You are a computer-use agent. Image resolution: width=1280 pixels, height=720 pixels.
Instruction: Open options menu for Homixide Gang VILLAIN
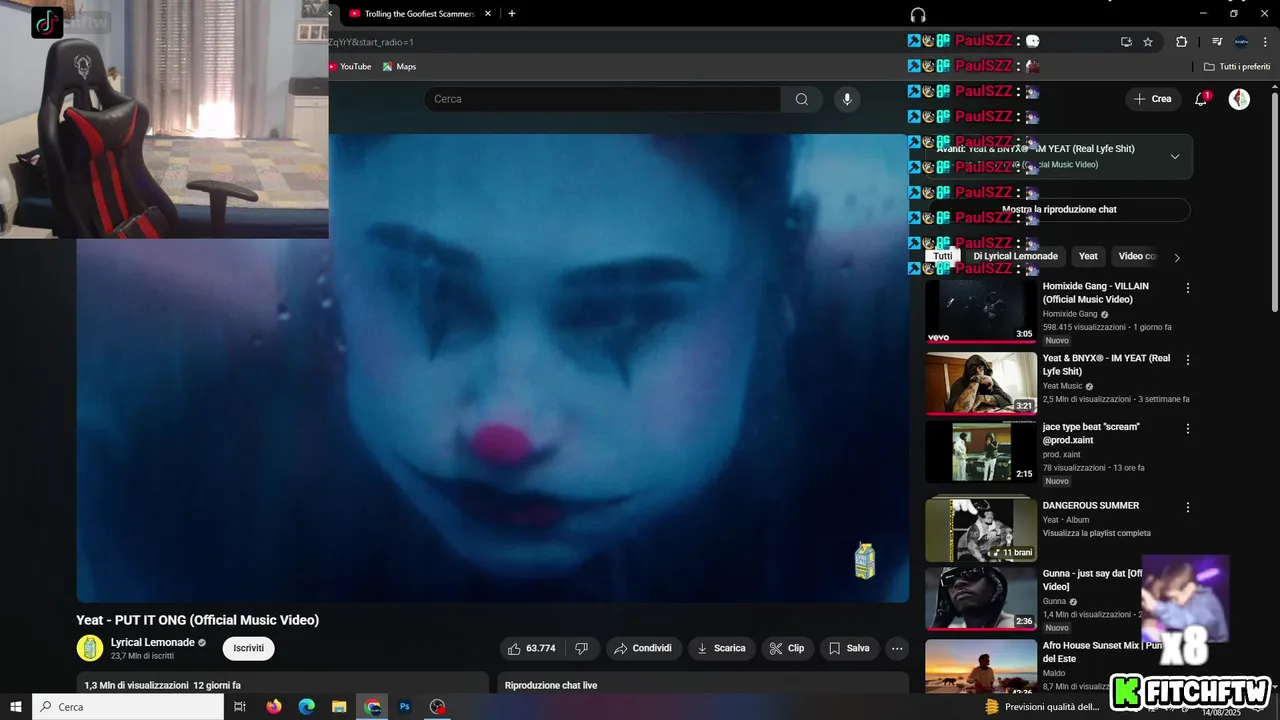[x=1188, y=288]
